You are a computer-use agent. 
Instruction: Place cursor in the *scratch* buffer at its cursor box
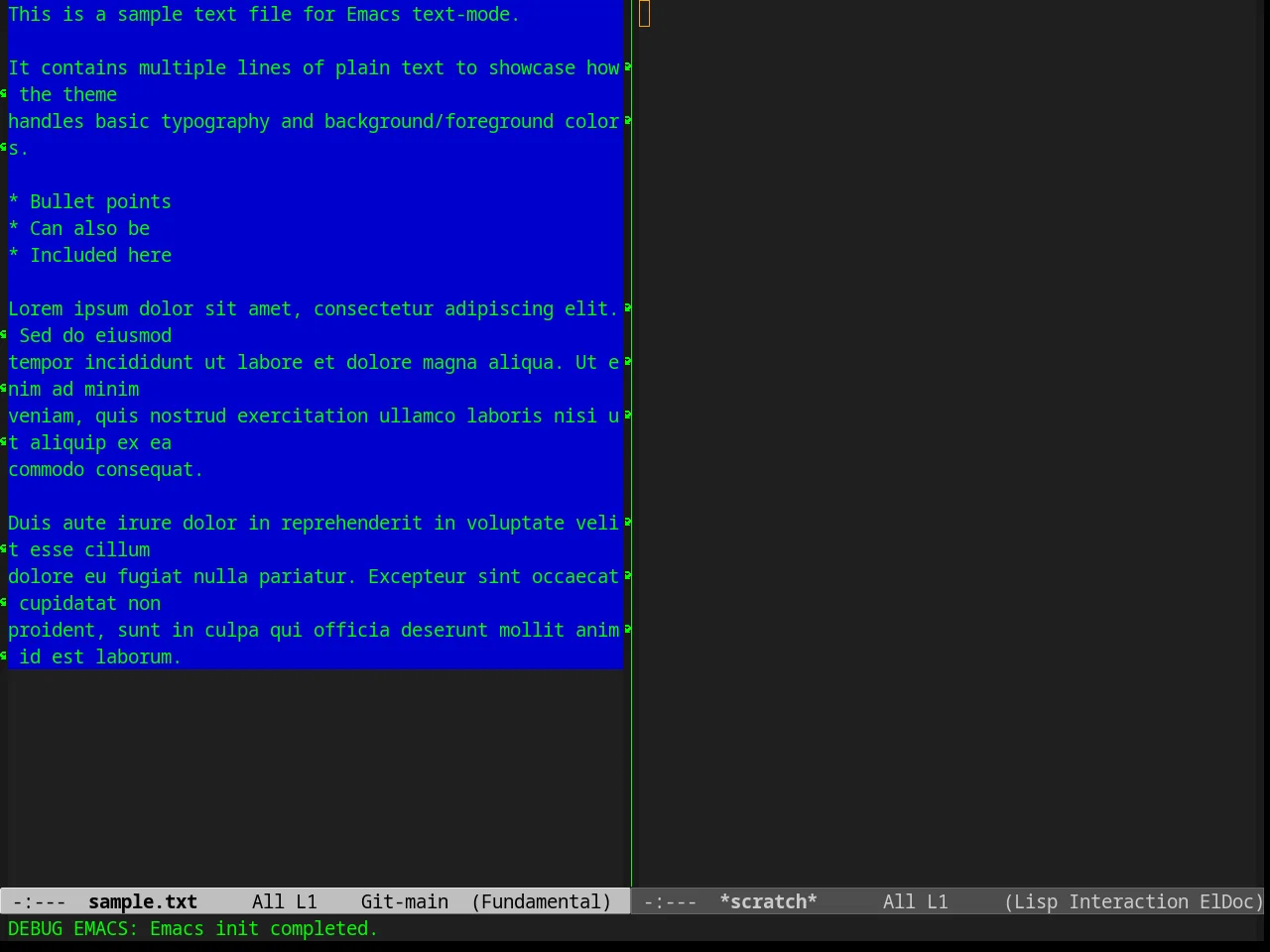[x=645, y=14]
